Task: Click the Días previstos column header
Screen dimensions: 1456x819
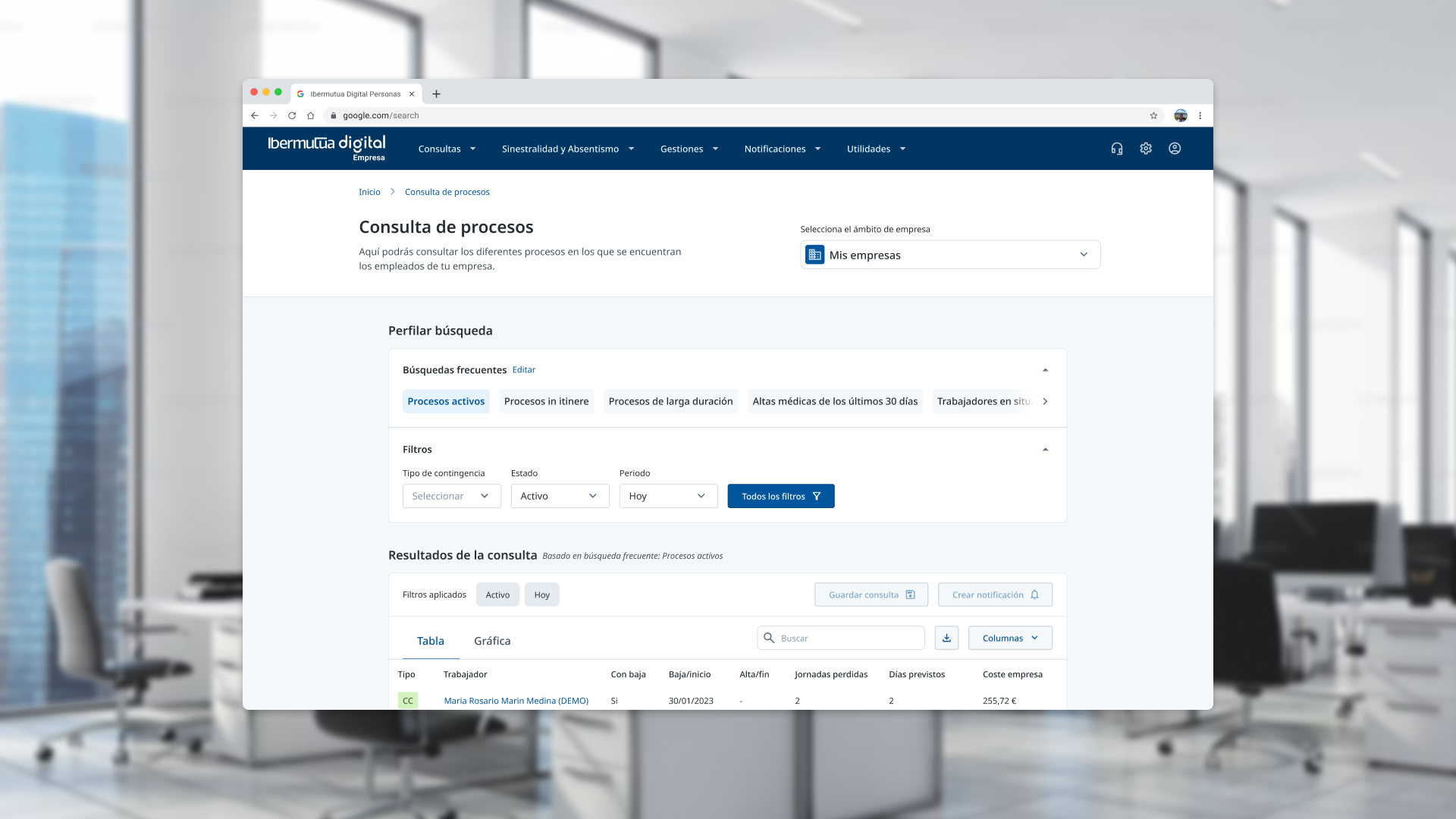Action: [x=917, y=674]
